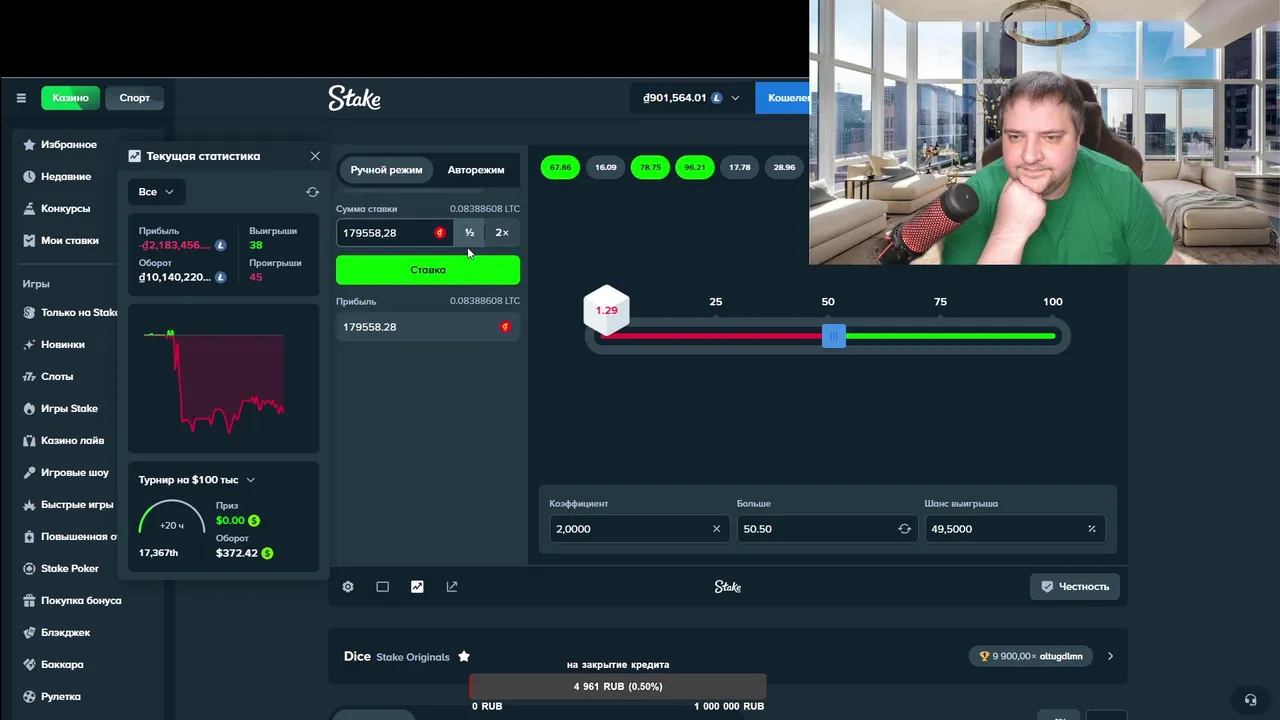Click past result 96.21 pill
Viewport: 1280px width, 720px height.
(694, 167)
